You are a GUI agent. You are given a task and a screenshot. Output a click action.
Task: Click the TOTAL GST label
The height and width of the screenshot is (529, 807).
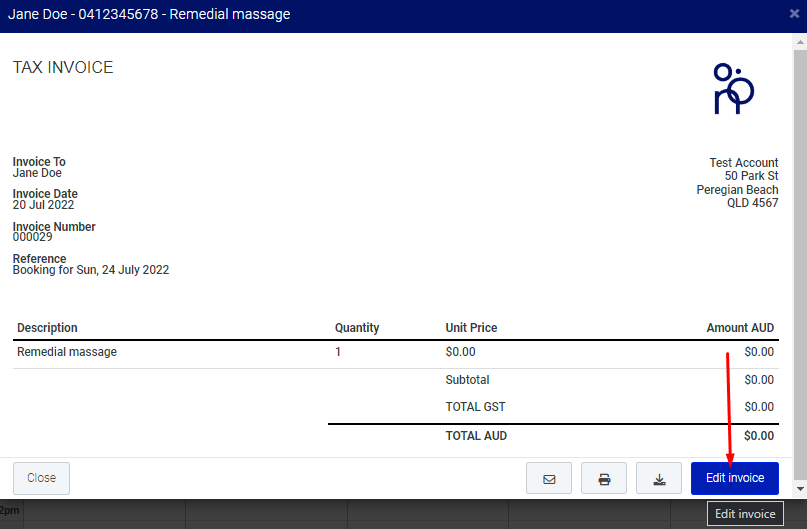pyautogui.click(x=475, y=407)
